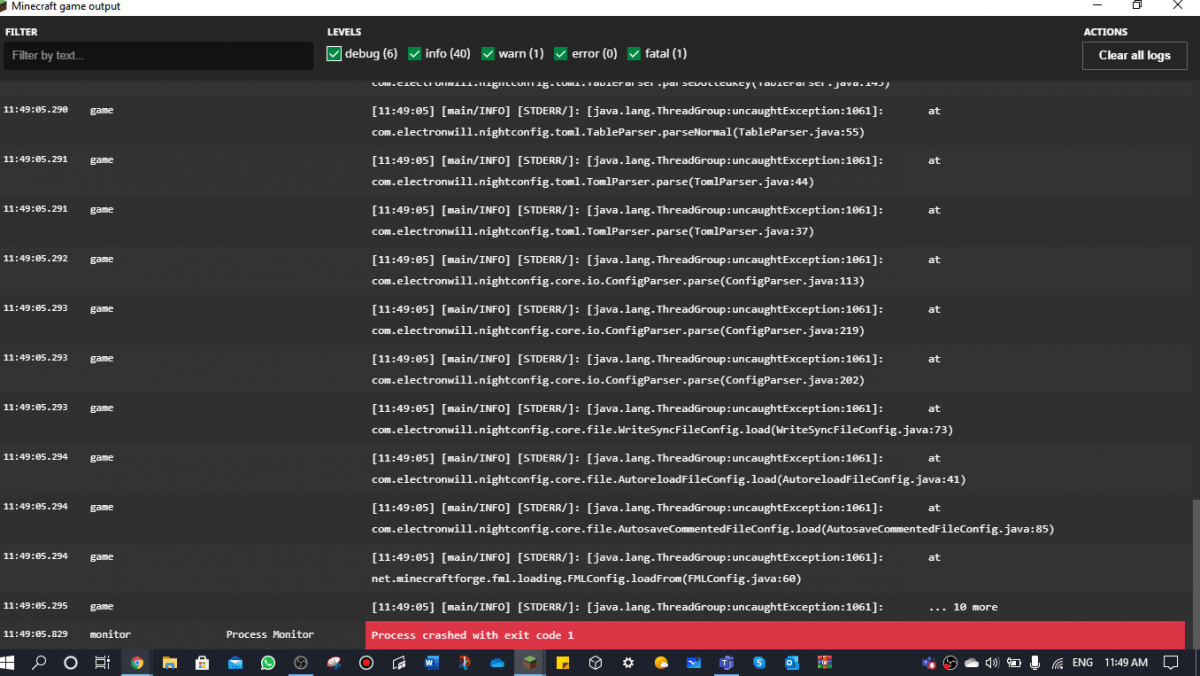Uncheck the warn (1) log level checkbox
This screenshot has height=676, width=1200.
pyautogui.click(x=489, y=53)
